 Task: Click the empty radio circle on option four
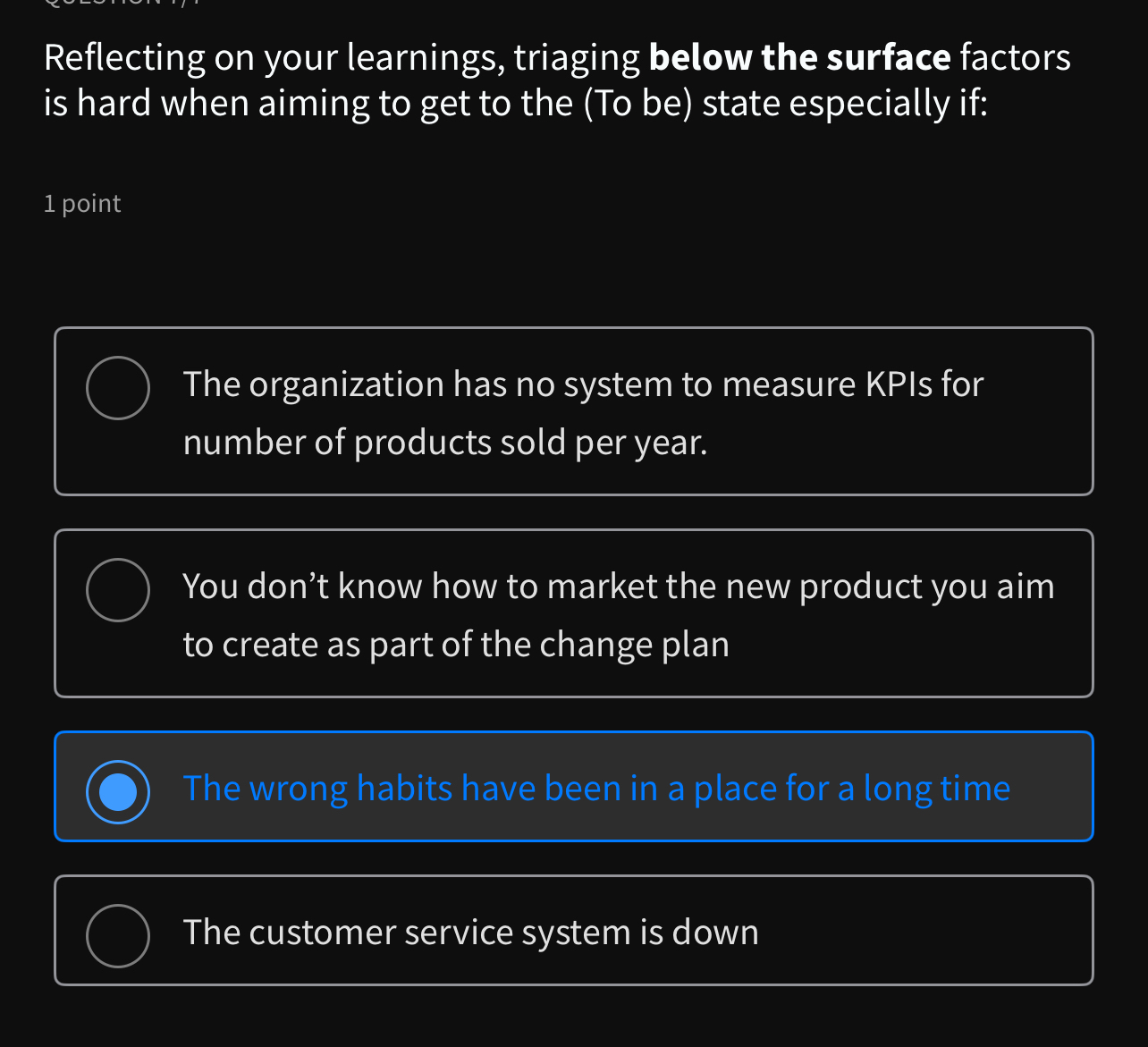tap(118, 934)
